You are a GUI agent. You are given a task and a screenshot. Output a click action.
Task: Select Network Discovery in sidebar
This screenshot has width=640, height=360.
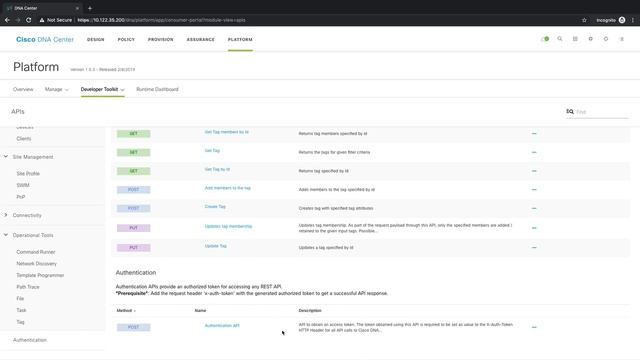point(37,264)
